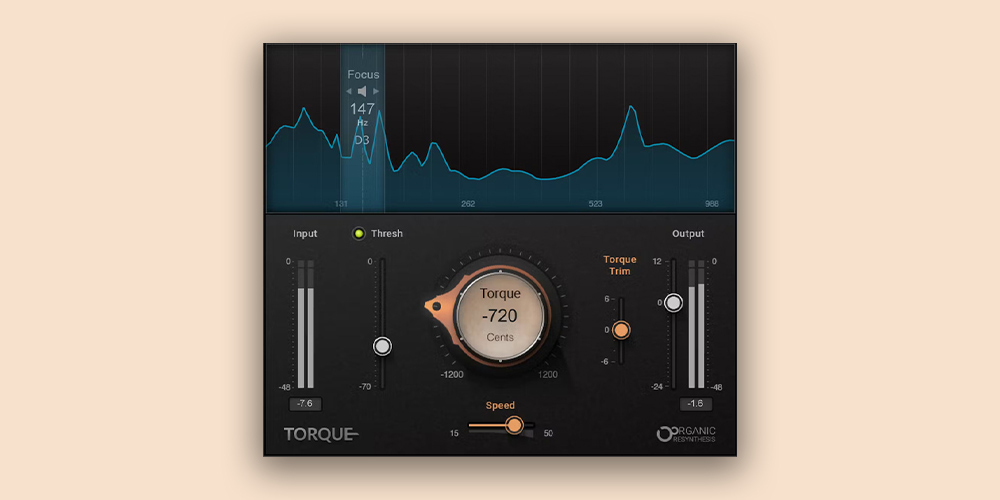Click the Output heading label

pos(688,233)
